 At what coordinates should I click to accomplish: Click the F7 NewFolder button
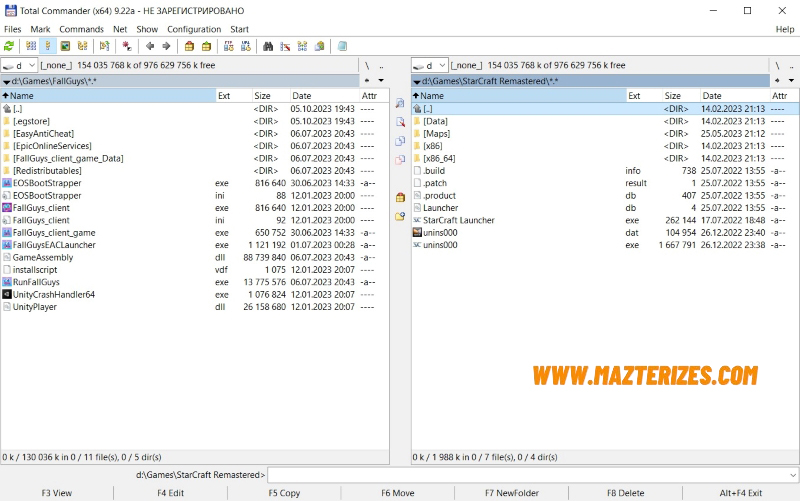point(512,493)
